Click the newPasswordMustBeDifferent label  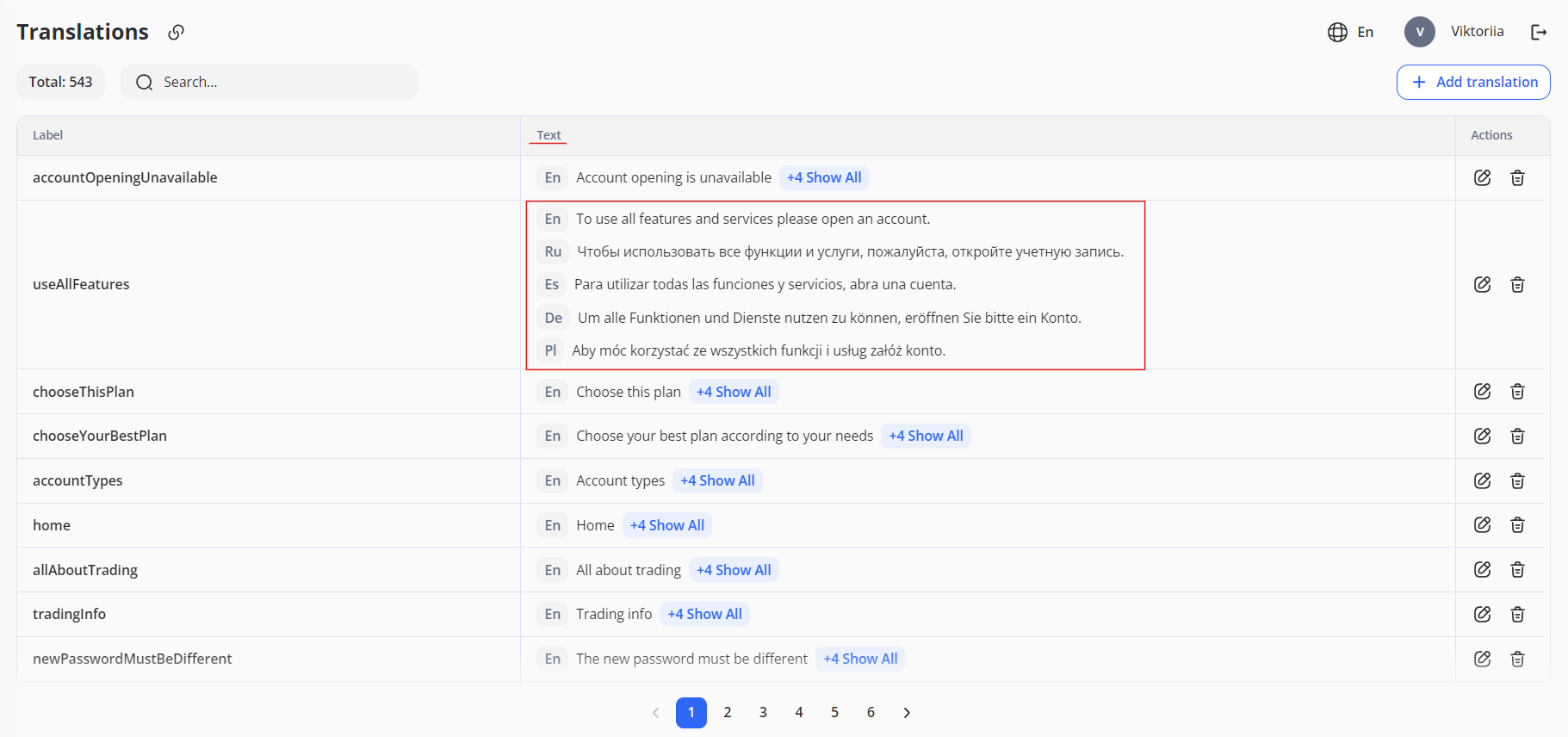pos(133,659)
